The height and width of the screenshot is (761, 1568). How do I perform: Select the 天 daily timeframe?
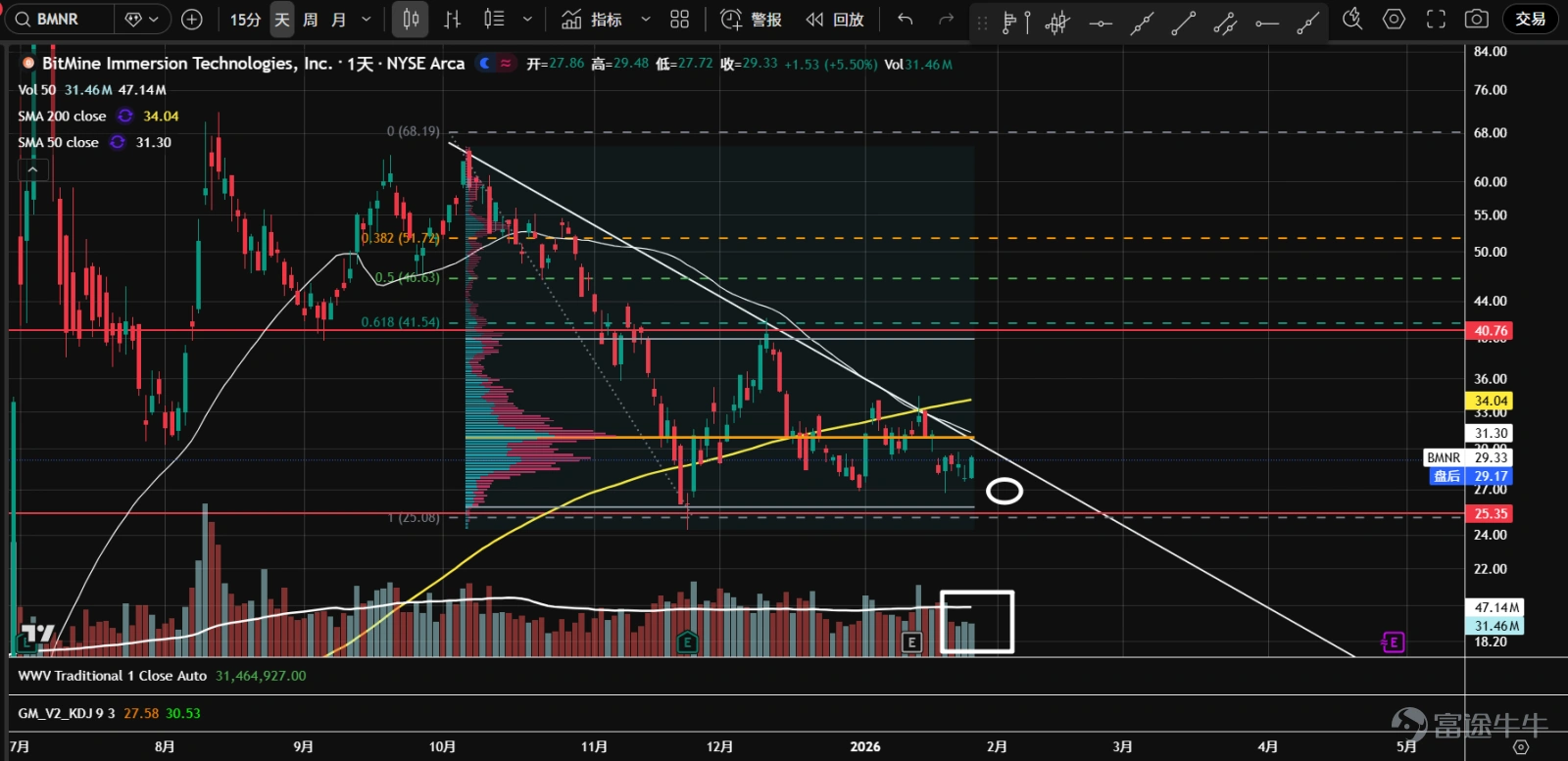coord(282,19)
